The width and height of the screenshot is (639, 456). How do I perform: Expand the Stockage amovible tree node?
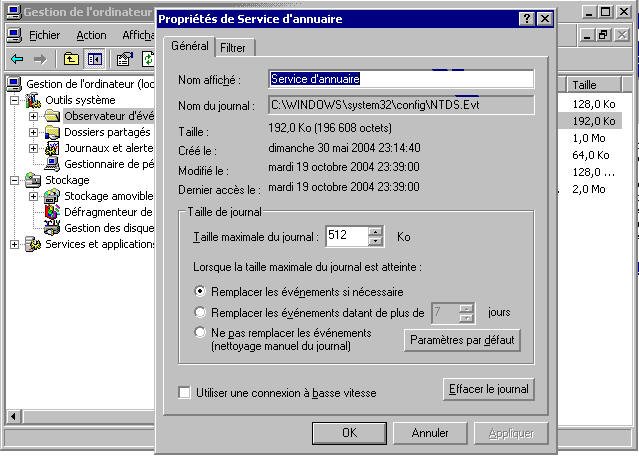pos(33,196)
